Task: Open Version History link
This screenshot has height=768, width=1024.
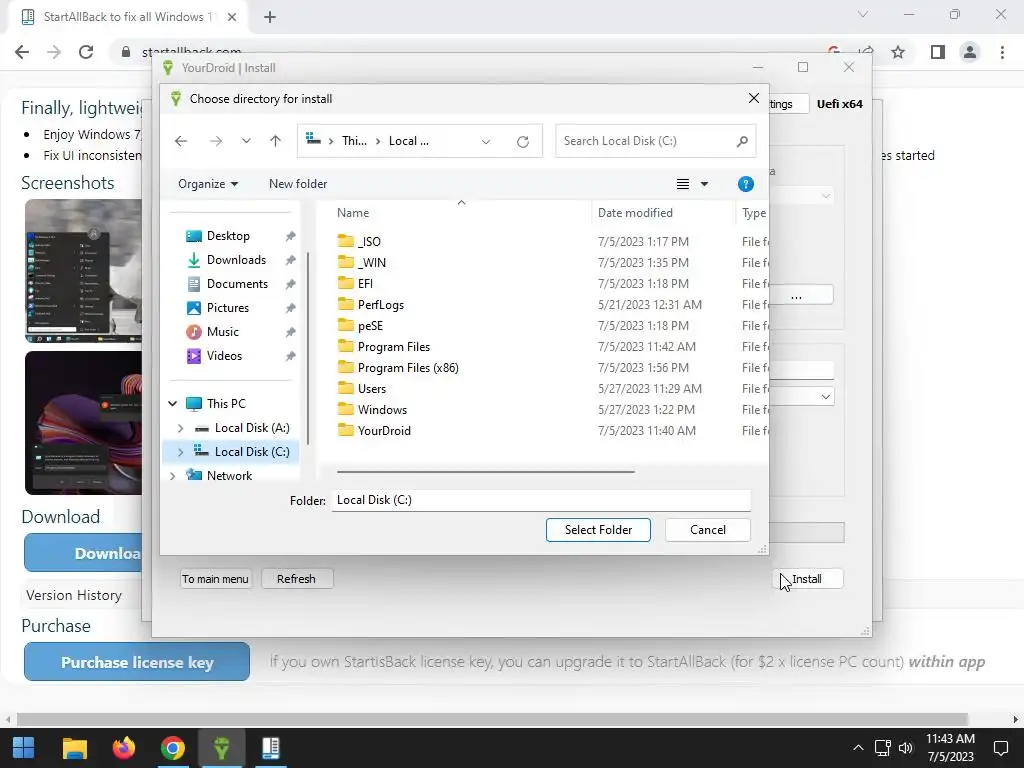Action: [x=74, y=596]
